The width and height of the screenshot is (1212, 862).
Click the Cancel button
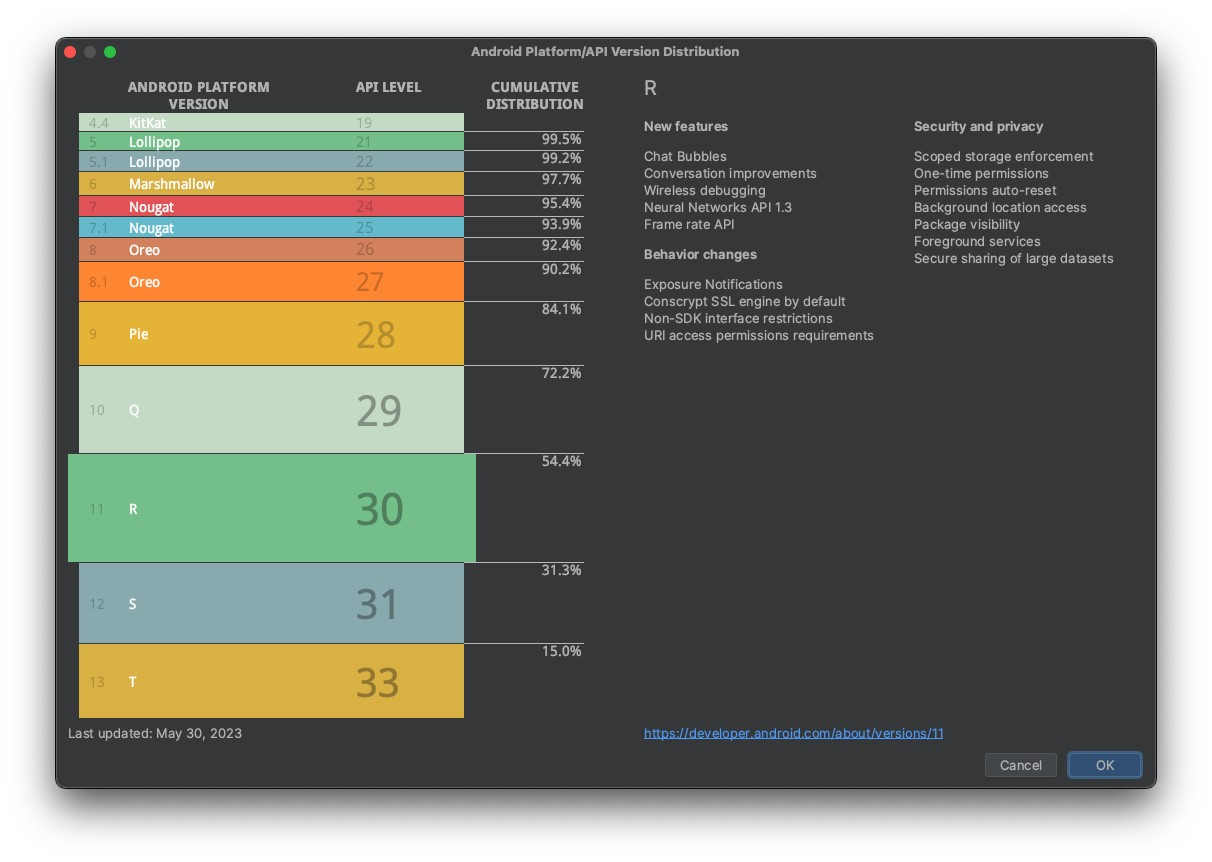(x=1020, y=765)
